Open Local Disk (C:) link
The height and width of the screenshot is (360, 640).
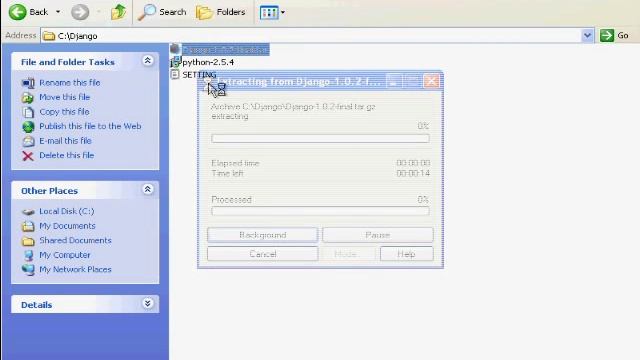pyautogui.click(x=67, y=211)
